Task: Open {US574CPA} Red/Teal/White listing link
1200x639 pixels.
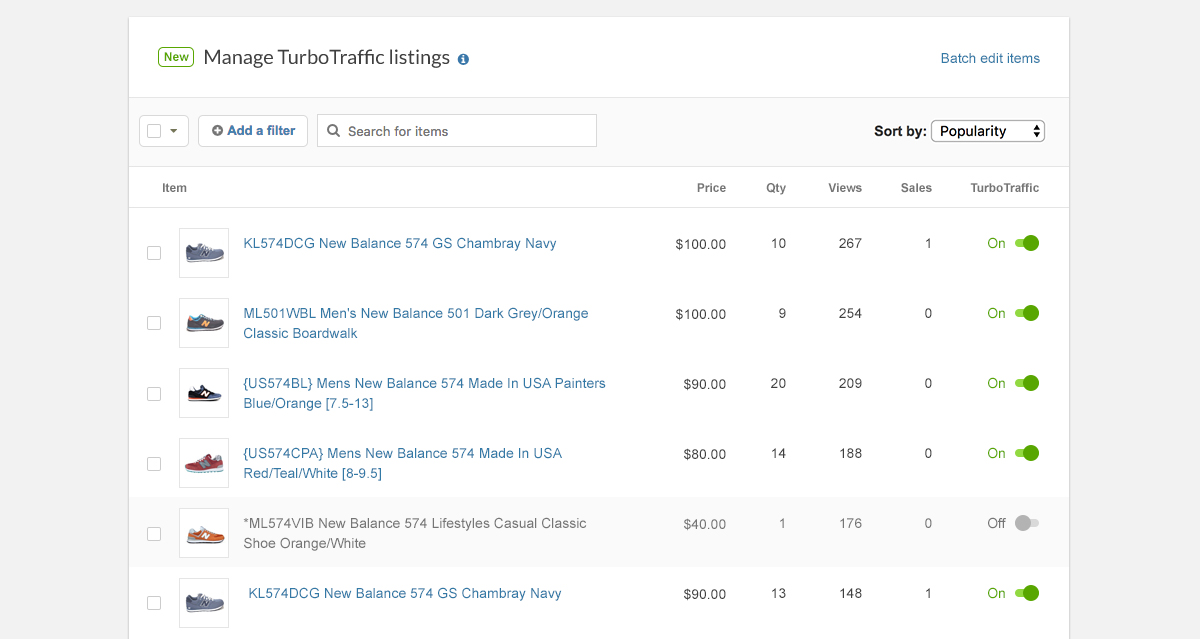Action: [403, 463]
